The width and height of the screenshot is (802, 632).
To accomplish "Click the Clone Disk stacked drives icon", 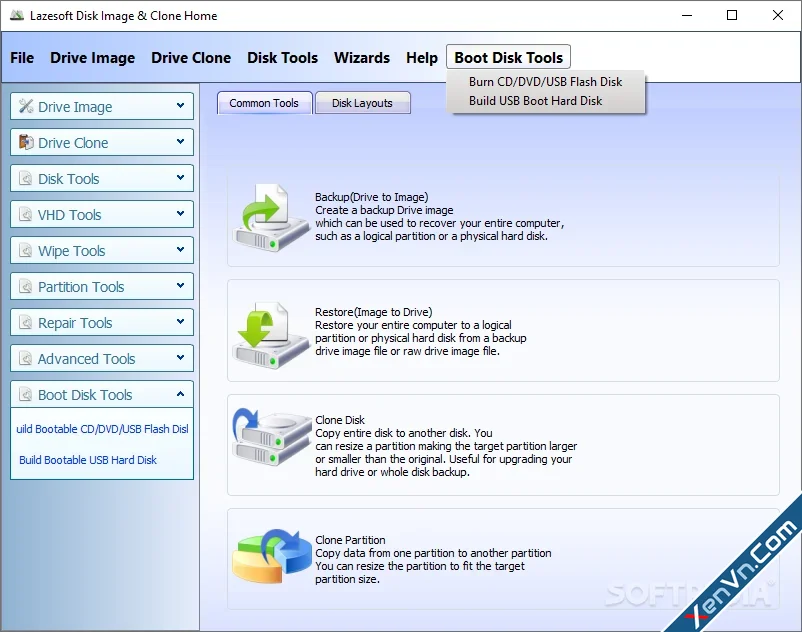I will (272, 437).
